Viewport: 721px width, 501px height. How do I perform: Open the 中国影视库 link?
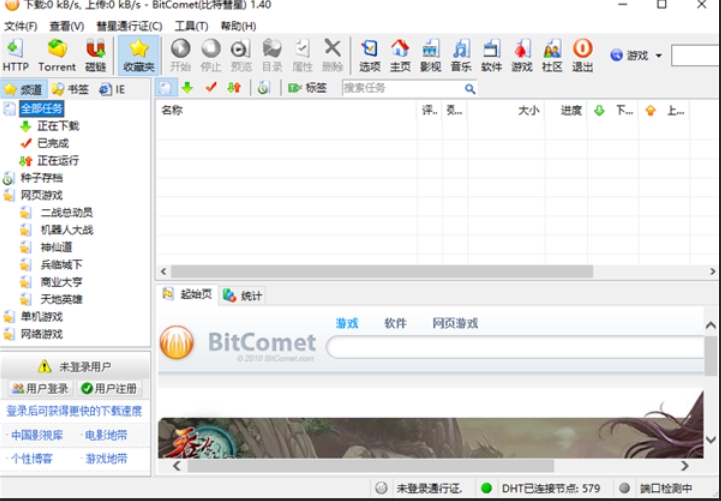tap(37, 435)
